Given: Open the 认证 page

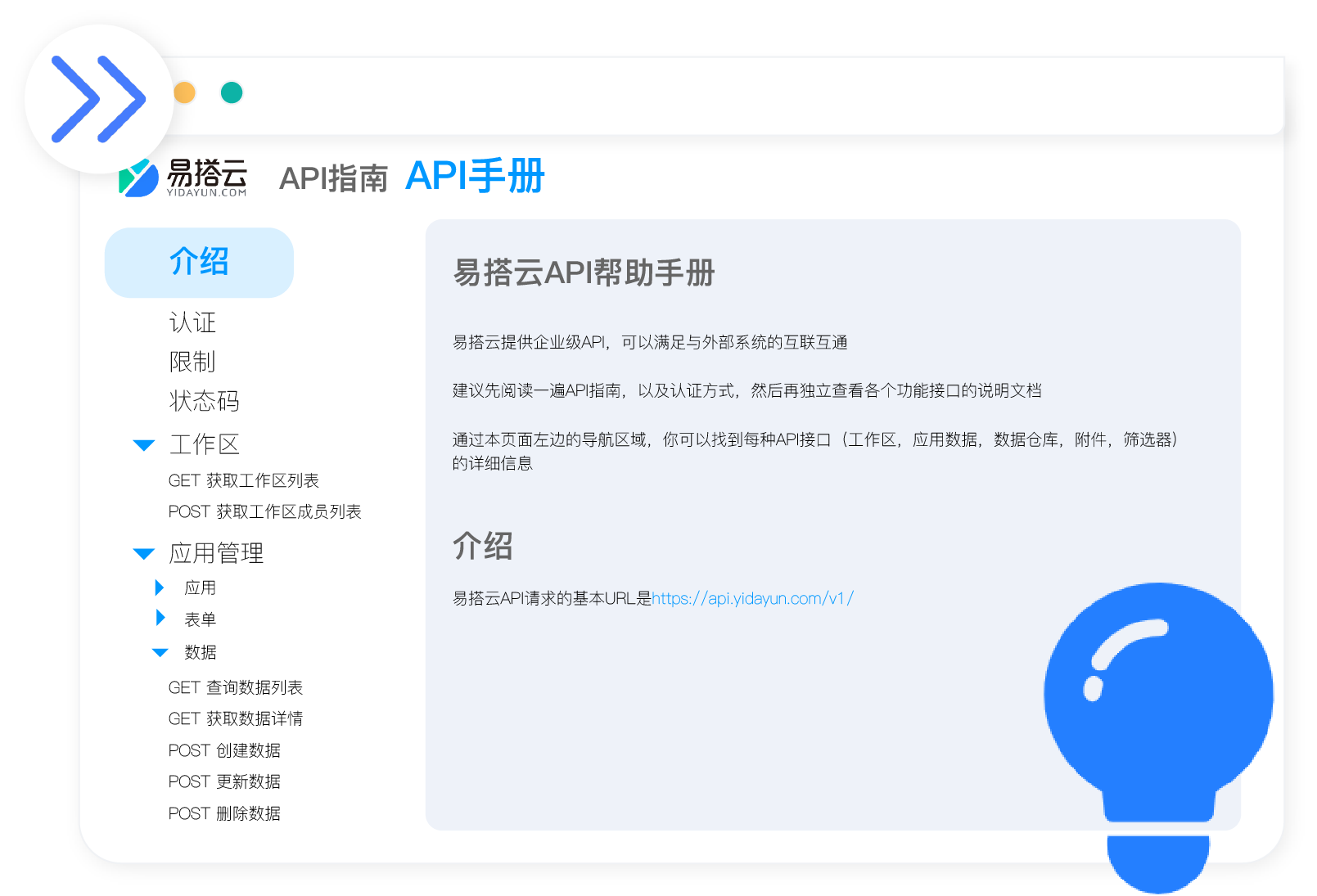Looking at the screenshot, I should pyautogui.click(x=192, y=322).
